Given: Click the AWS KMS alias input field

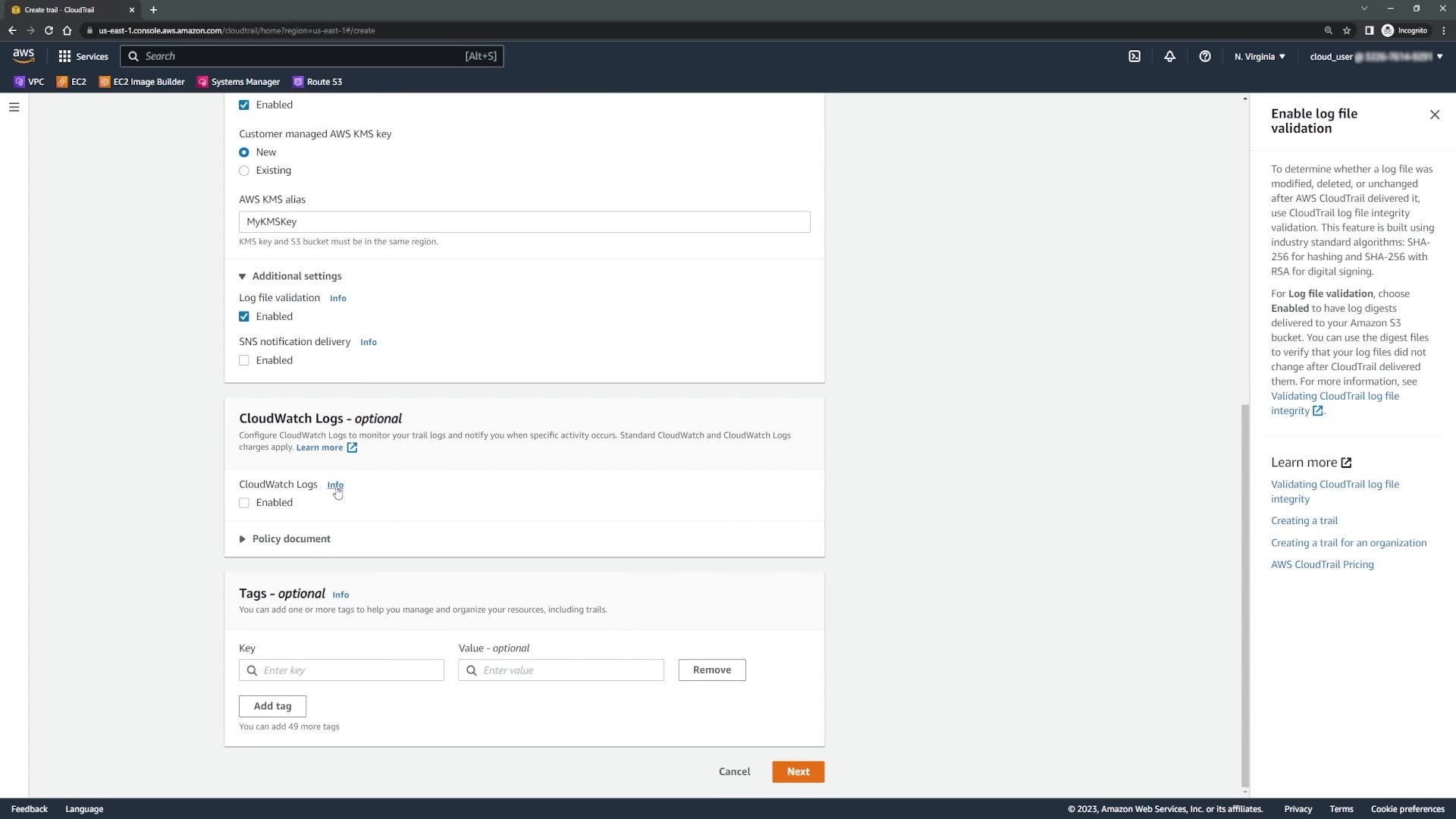Looking at the screenshot, I should [x=524, y=221].
